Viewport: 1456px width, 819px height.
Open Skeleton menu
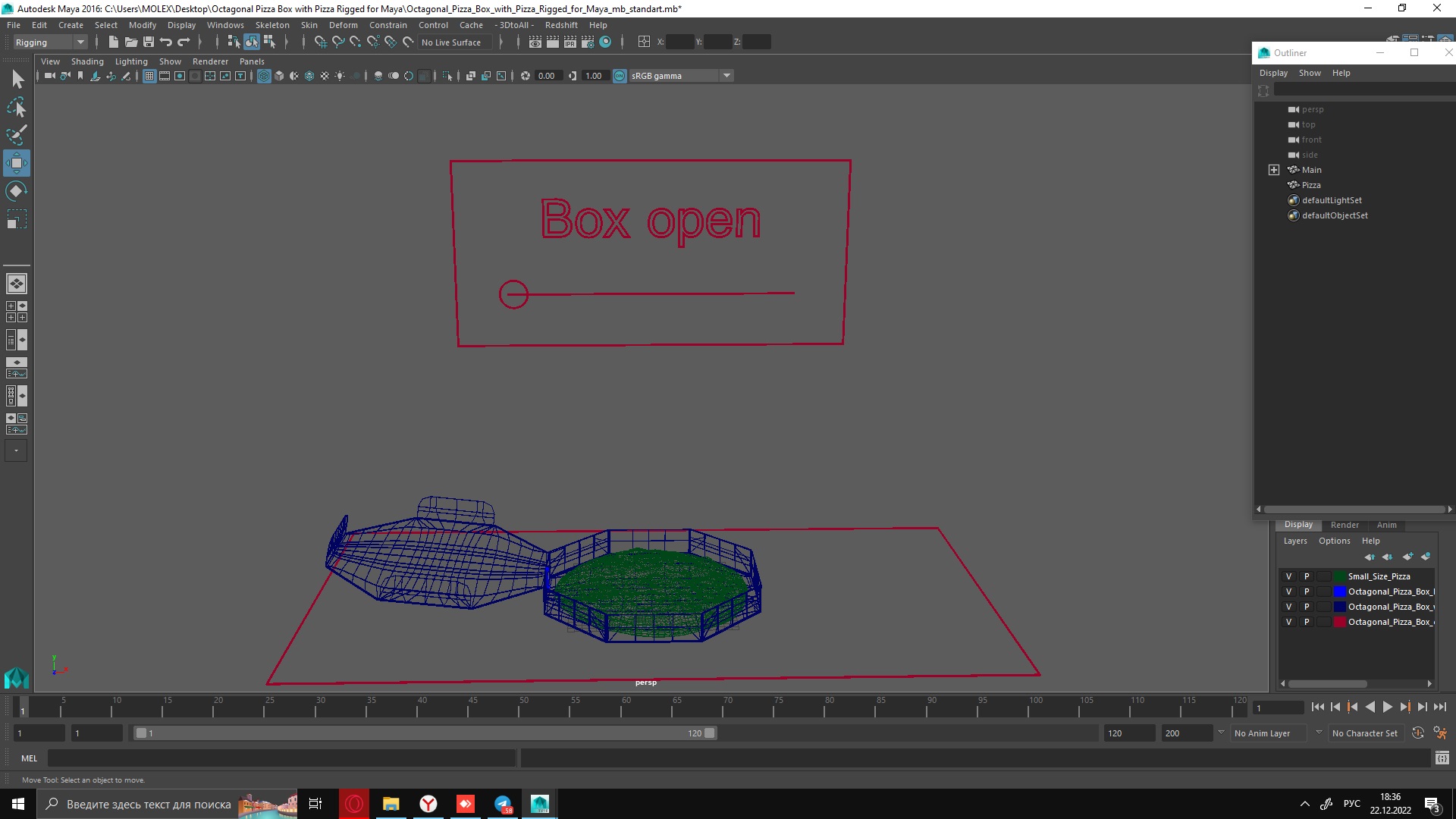[272, 25]
